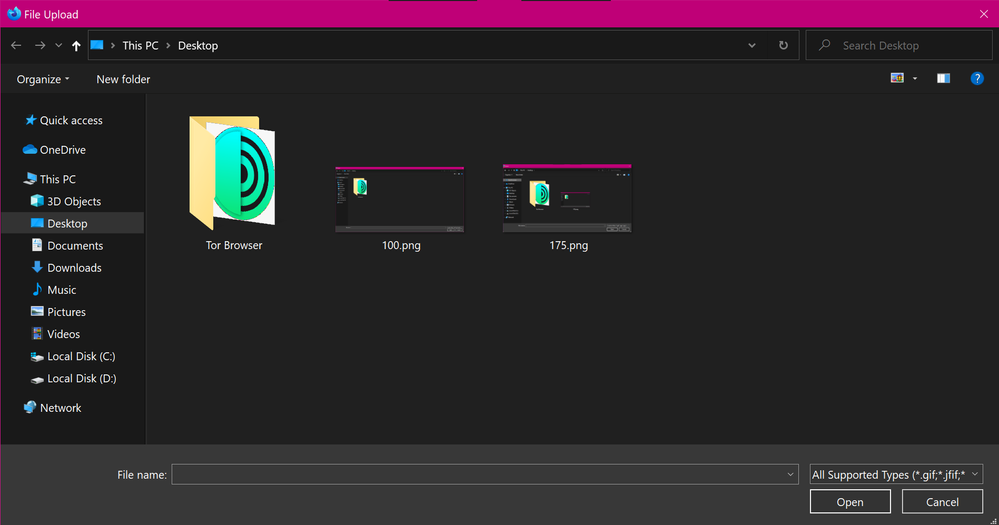Screen dimensions: 999x525
Task: Open the view options dropdown arrow
Action: (915, 78)
